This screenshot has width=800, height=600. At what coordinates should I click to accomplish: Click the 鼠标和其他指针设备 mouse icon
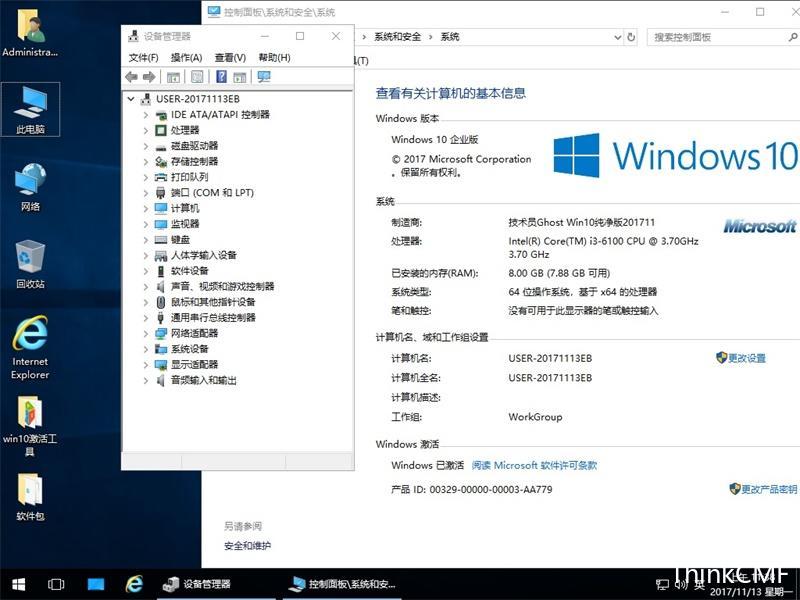161,302
